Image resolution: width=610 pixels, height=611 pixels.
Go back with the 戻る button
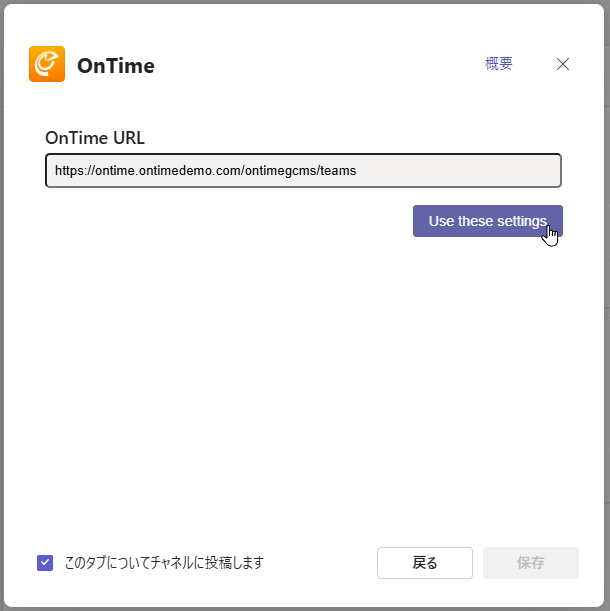click(424, 563)
